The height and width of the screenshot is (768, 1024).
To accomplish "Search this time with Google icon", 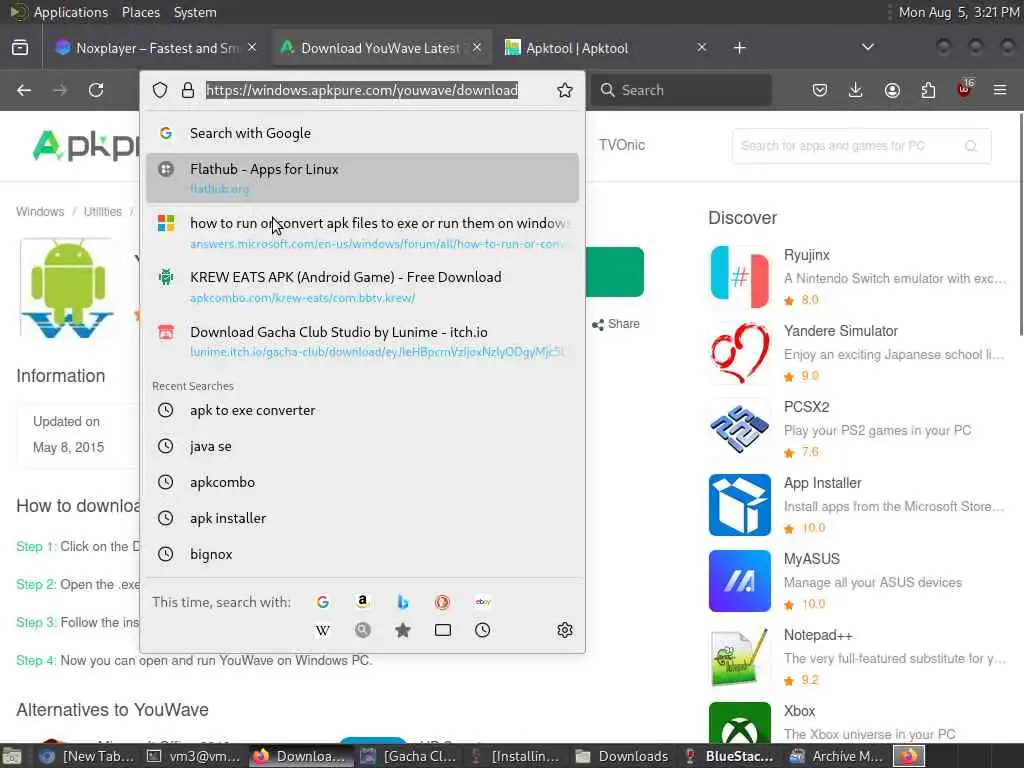I will [x=323, y=602].
